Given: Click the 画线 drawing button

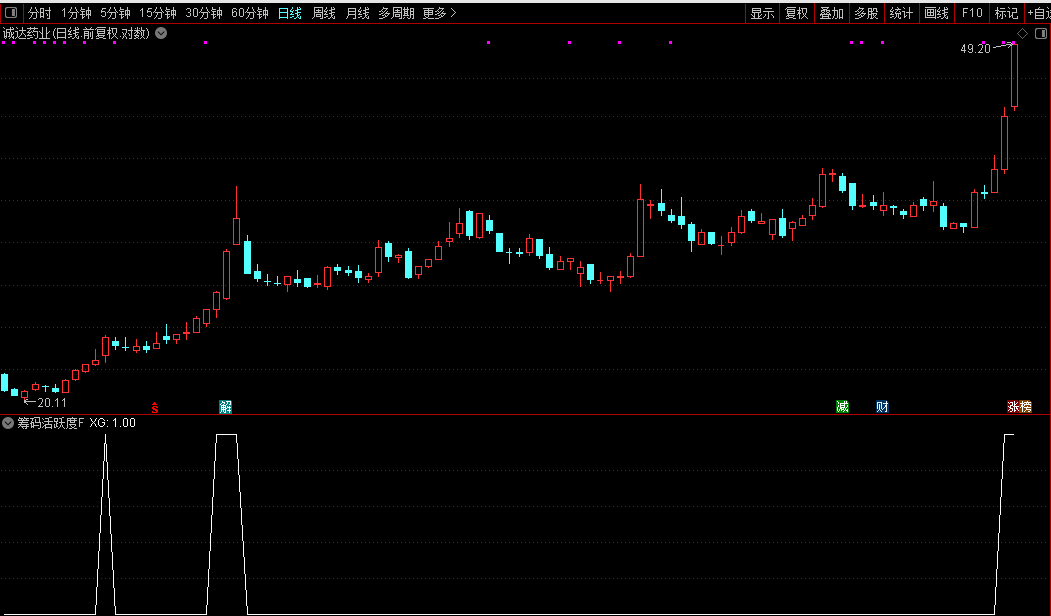Looking at the screenshot, I should coord(936,13).
